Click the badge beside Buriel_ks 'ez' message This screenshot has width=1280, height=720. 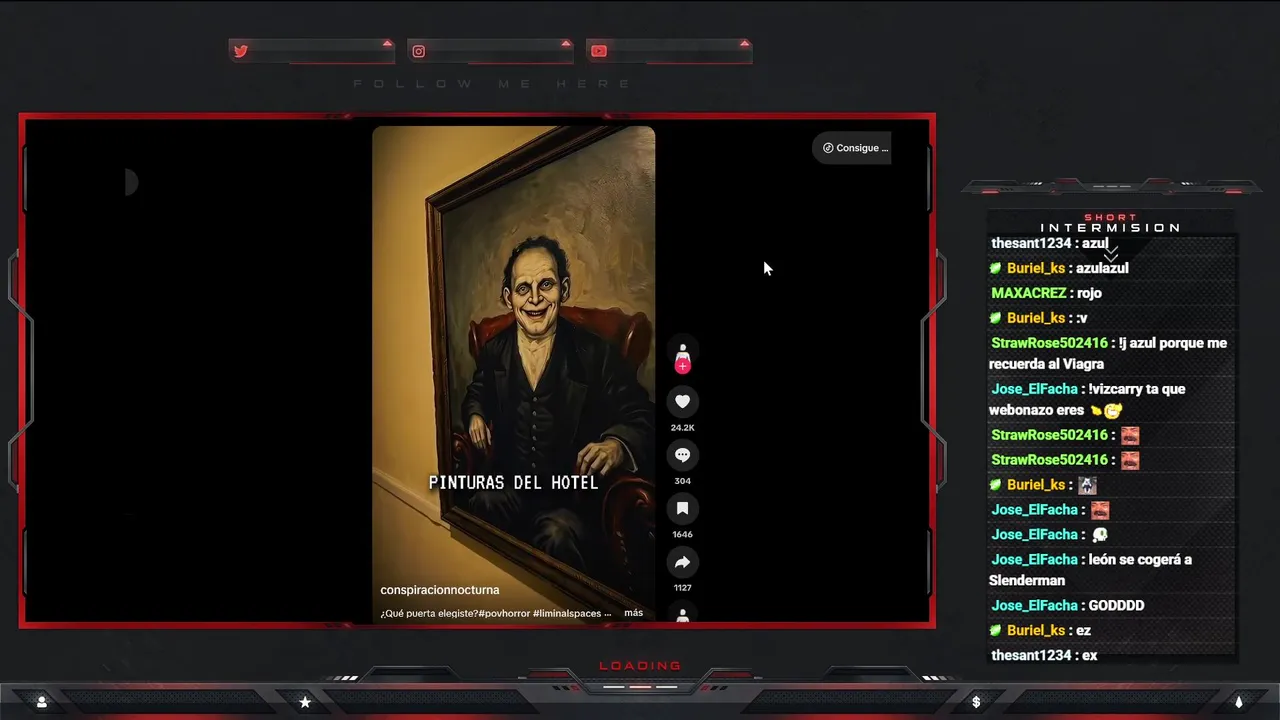pos(996,631)
